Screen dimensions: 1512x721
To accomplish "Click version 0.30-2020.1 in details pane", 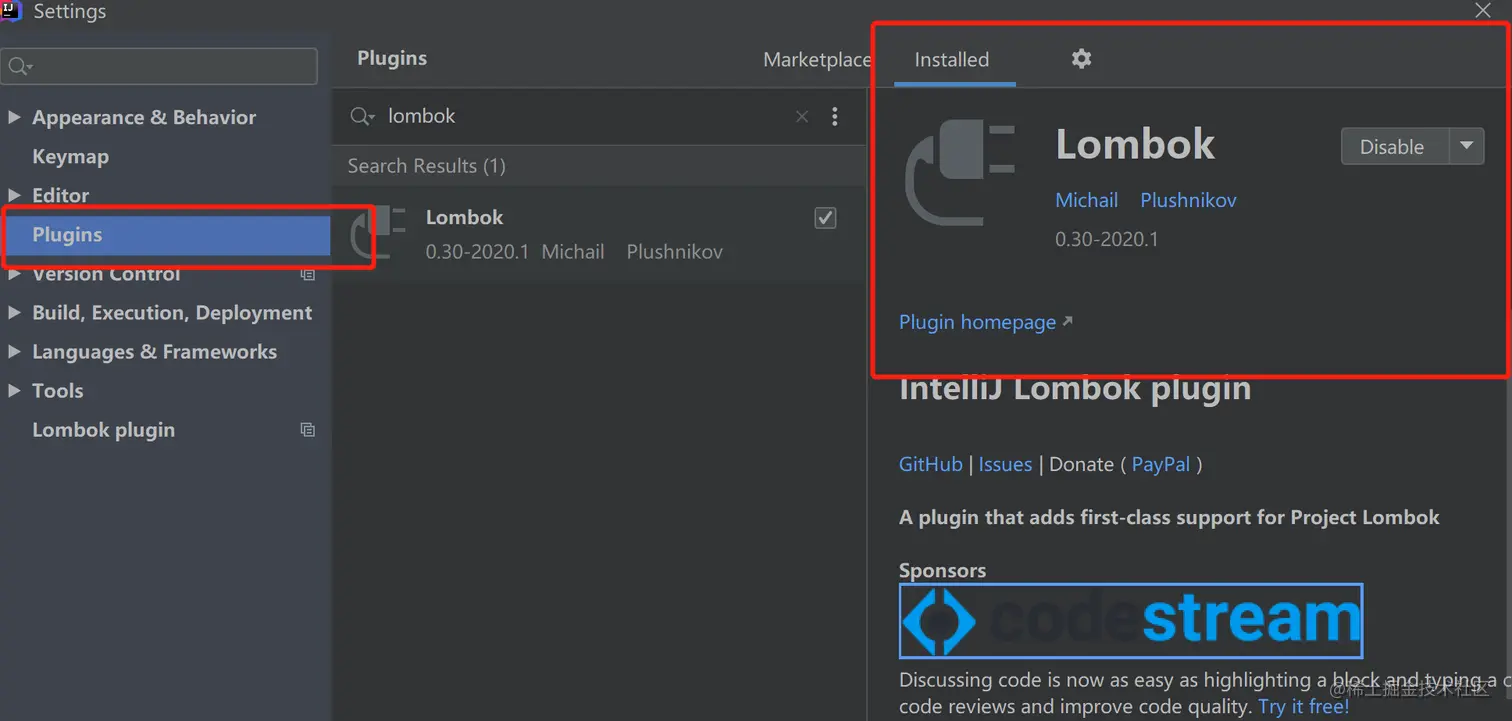I will tap(1107, 239).
